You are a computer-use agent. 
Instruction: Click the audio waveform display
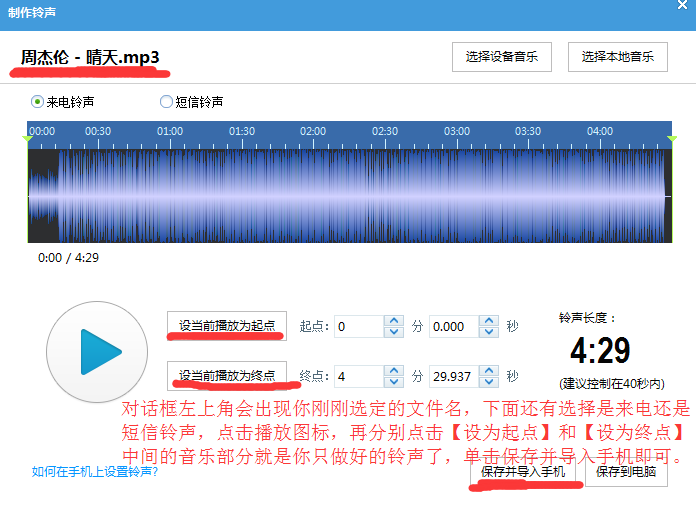(350, 196)
